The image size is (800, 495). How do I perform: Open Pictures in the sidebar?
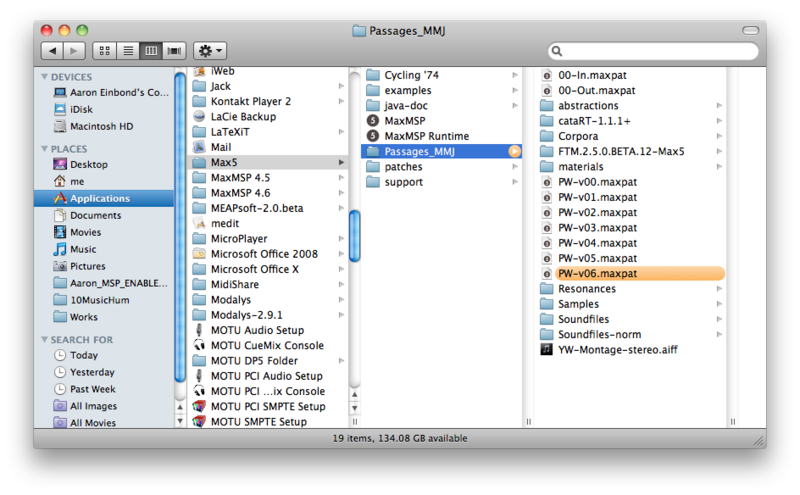pos(80,266)
